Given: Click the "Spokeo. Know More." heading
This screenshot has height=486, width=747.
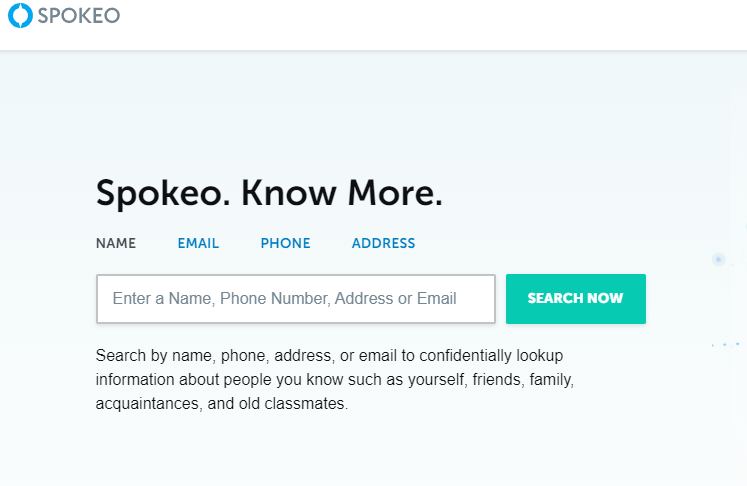Looking at the screenshot, I should coord(269,193).
